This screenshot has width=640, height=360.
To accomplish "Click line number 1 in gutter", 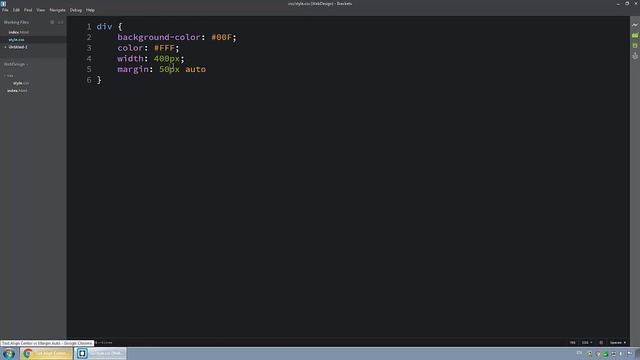I will coord(89,27).
